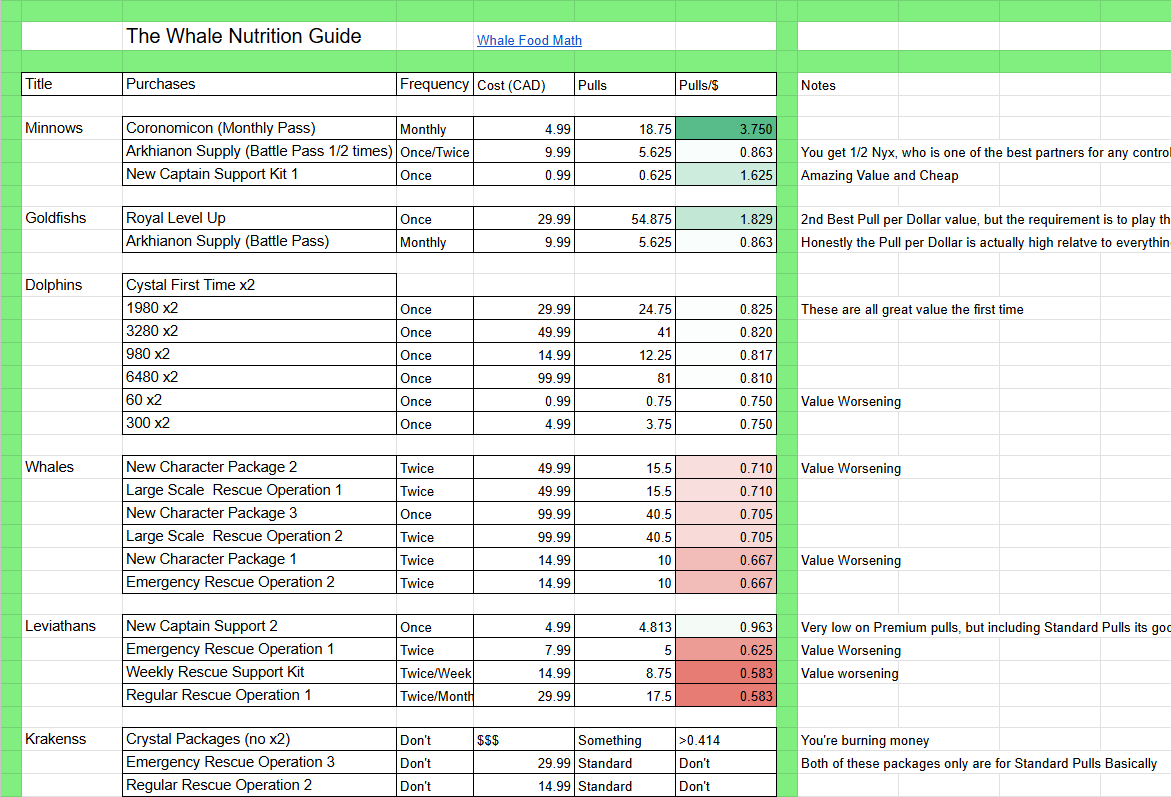This screenshot has width=1171, height=797.
Task: Select 'Regular Rescue Operation 1' cell
Action: [x=259, y=695]
